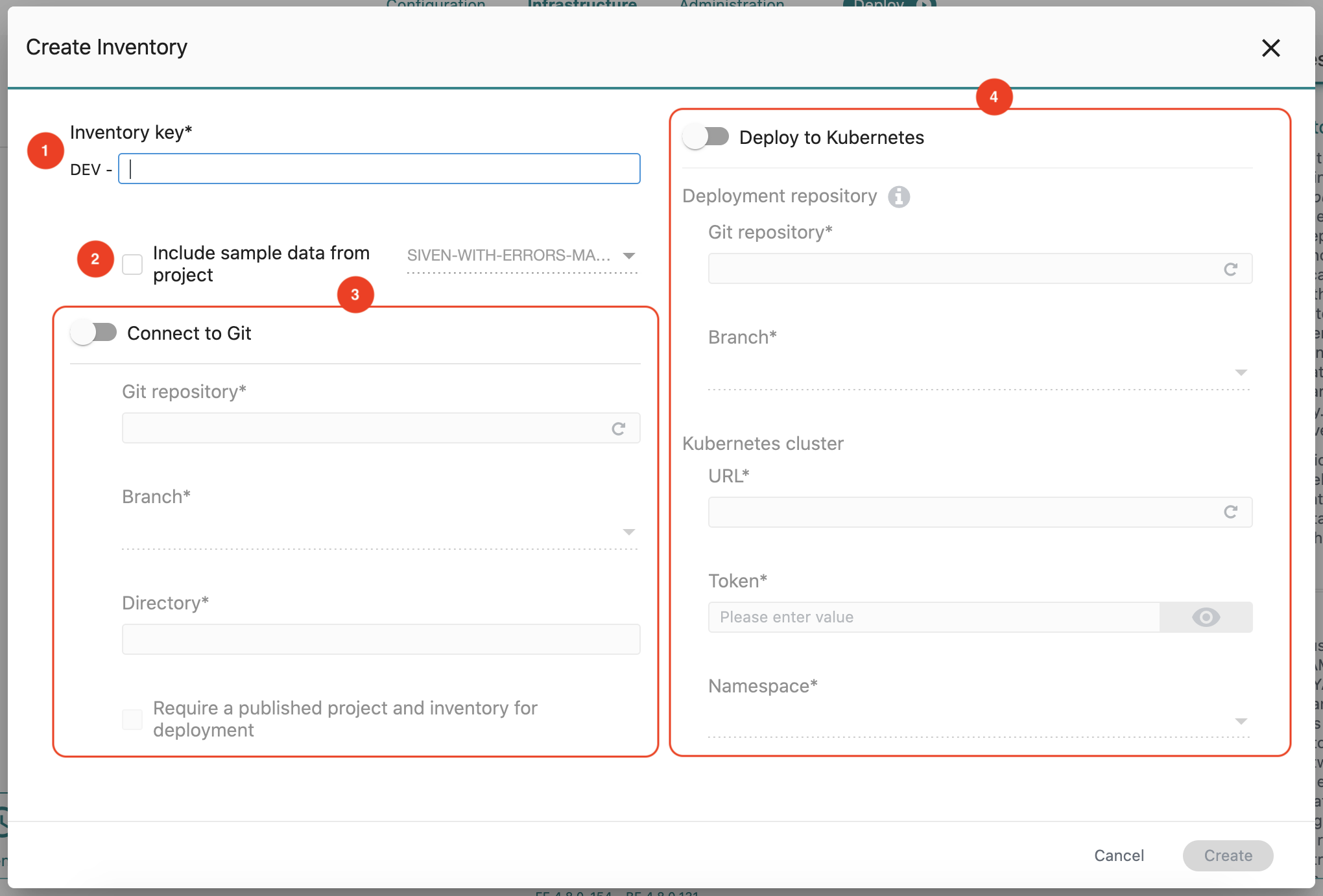This screenshot has height=896, width=1323.
Task: Click the Kubernetes cluster URL field
Action: (960, 512)
